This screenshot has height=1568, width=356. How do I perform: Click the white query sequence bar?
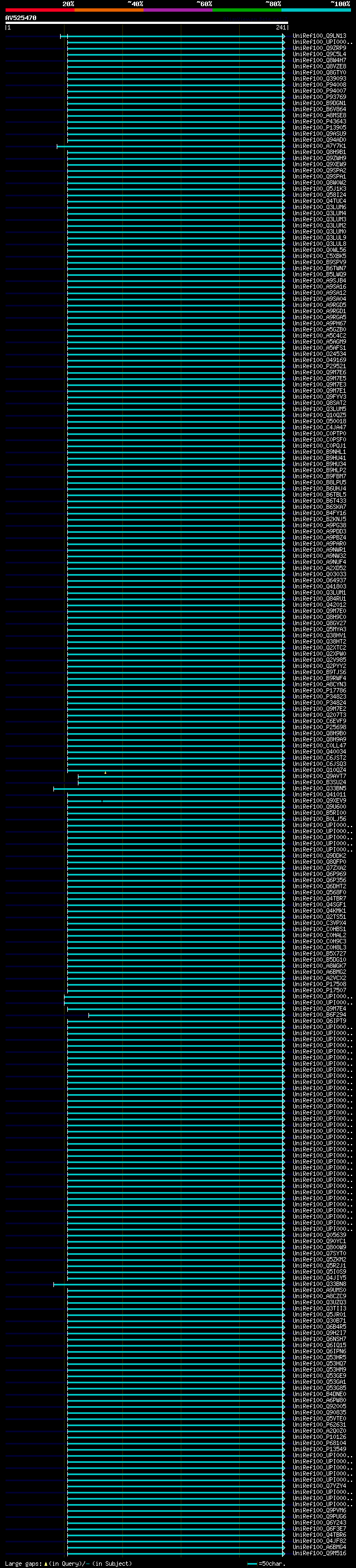146,23
